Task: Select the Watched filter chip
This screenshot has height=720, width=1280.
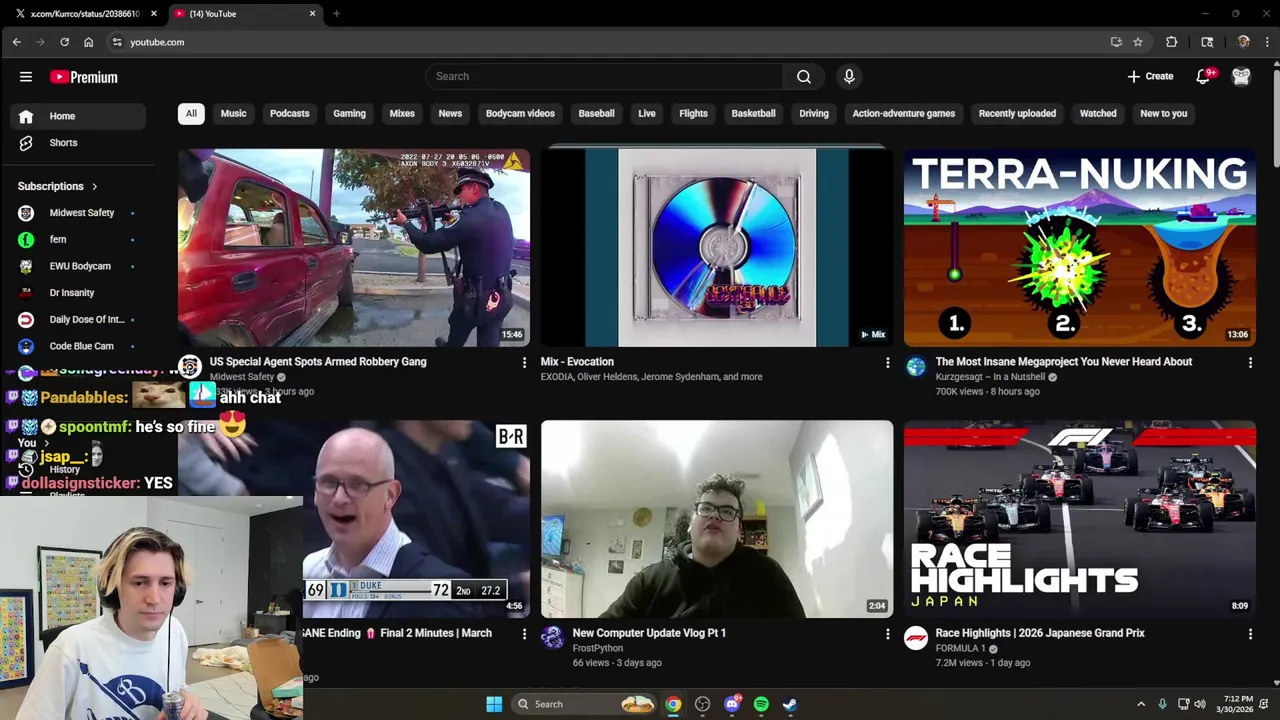Action: pos(1098,113)
